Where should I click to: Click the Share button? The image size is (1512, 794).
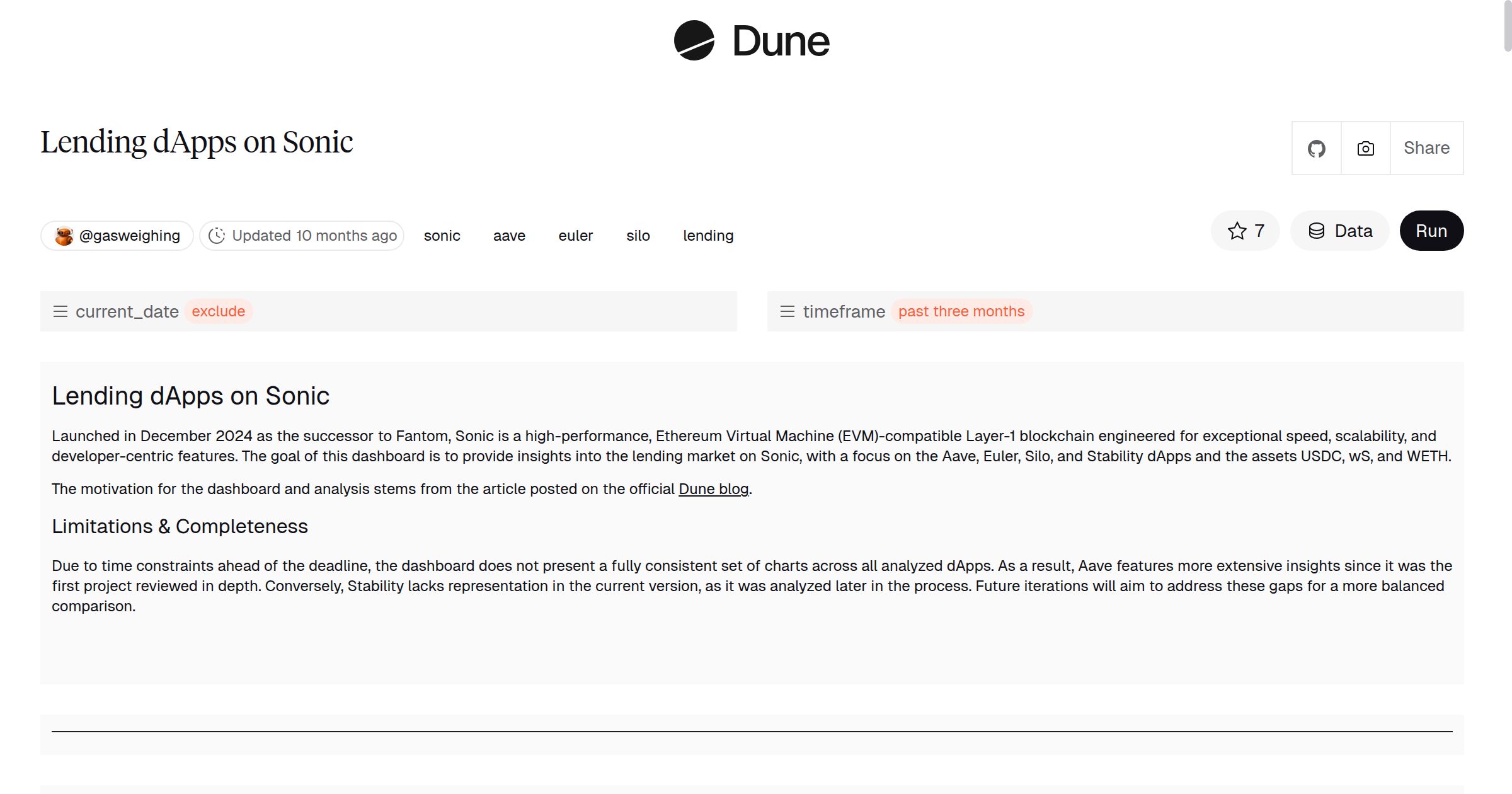tap(1426, 148)
